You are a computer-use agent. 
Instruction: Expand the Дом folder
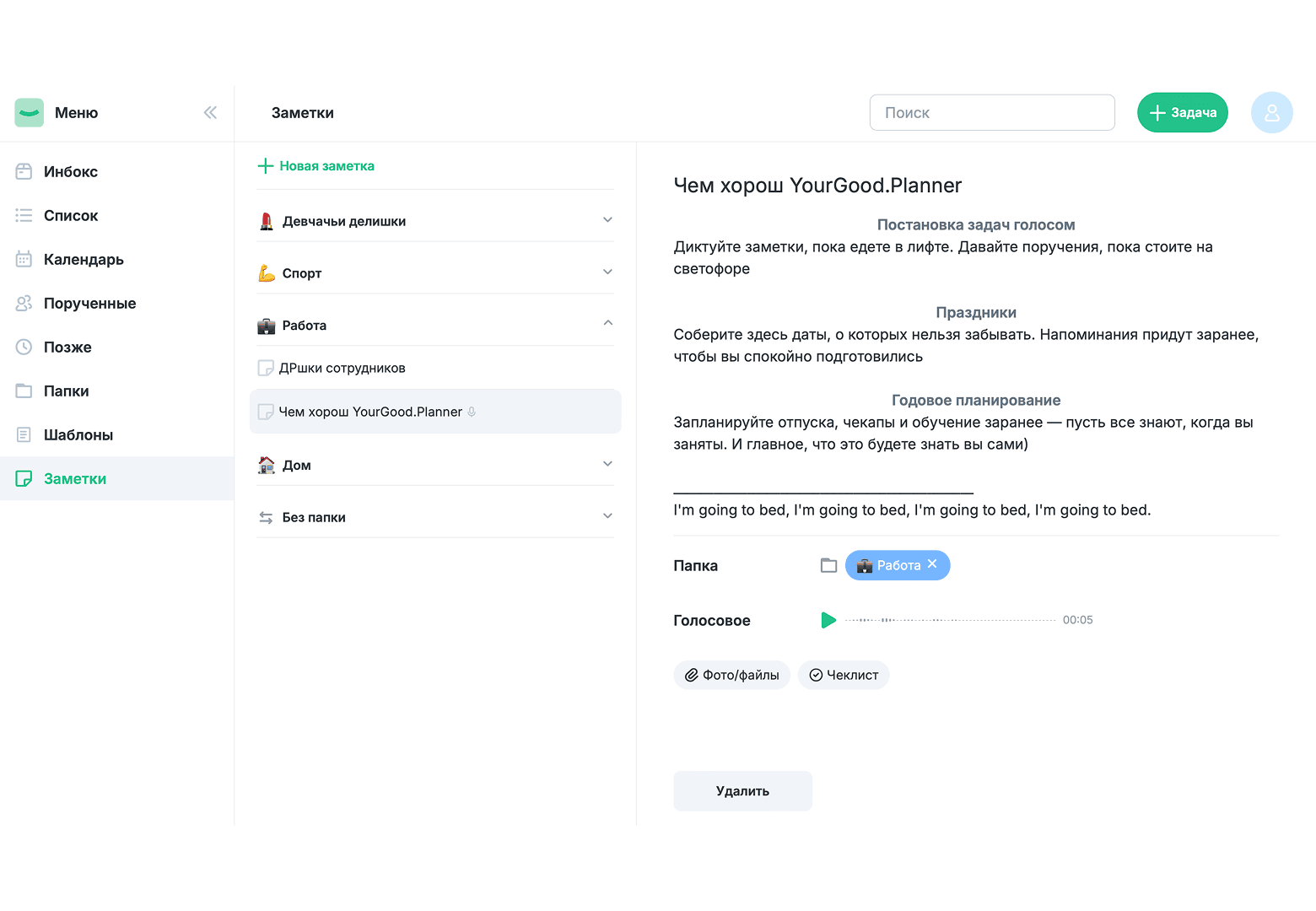[x=607, y=464]
